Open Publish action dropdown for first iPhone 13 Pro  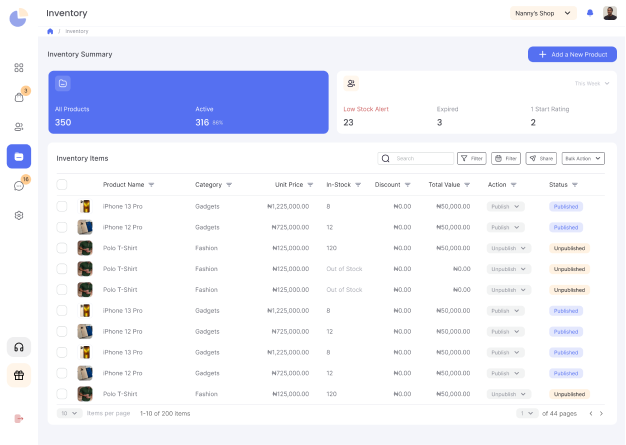click(505, 207)
